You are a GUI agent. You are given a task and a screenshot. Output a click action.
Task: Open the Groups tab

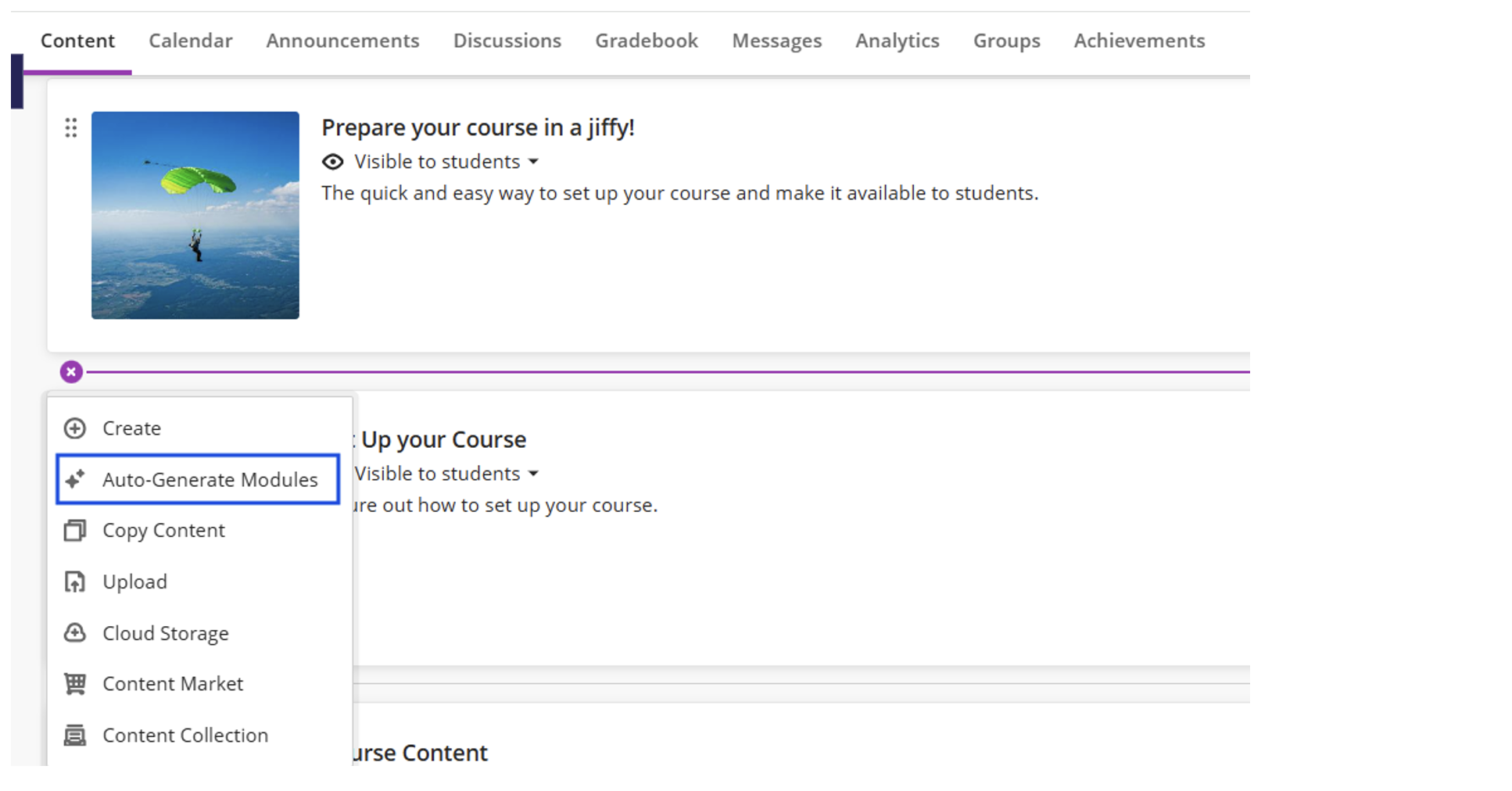tap(1007, 41)
